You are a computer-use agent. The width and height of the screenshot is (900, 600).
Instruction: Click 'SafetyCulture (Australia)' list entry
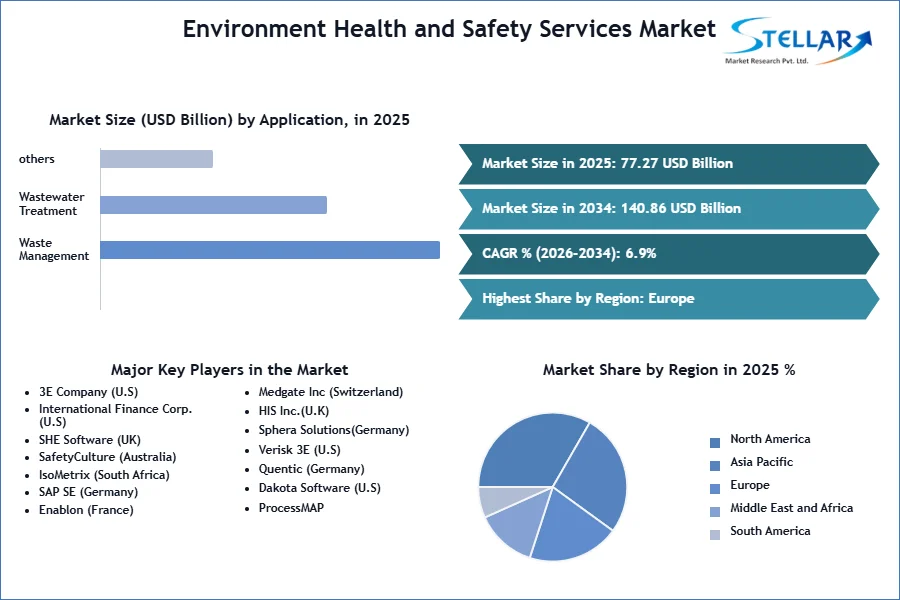click(x=107, y=457)
